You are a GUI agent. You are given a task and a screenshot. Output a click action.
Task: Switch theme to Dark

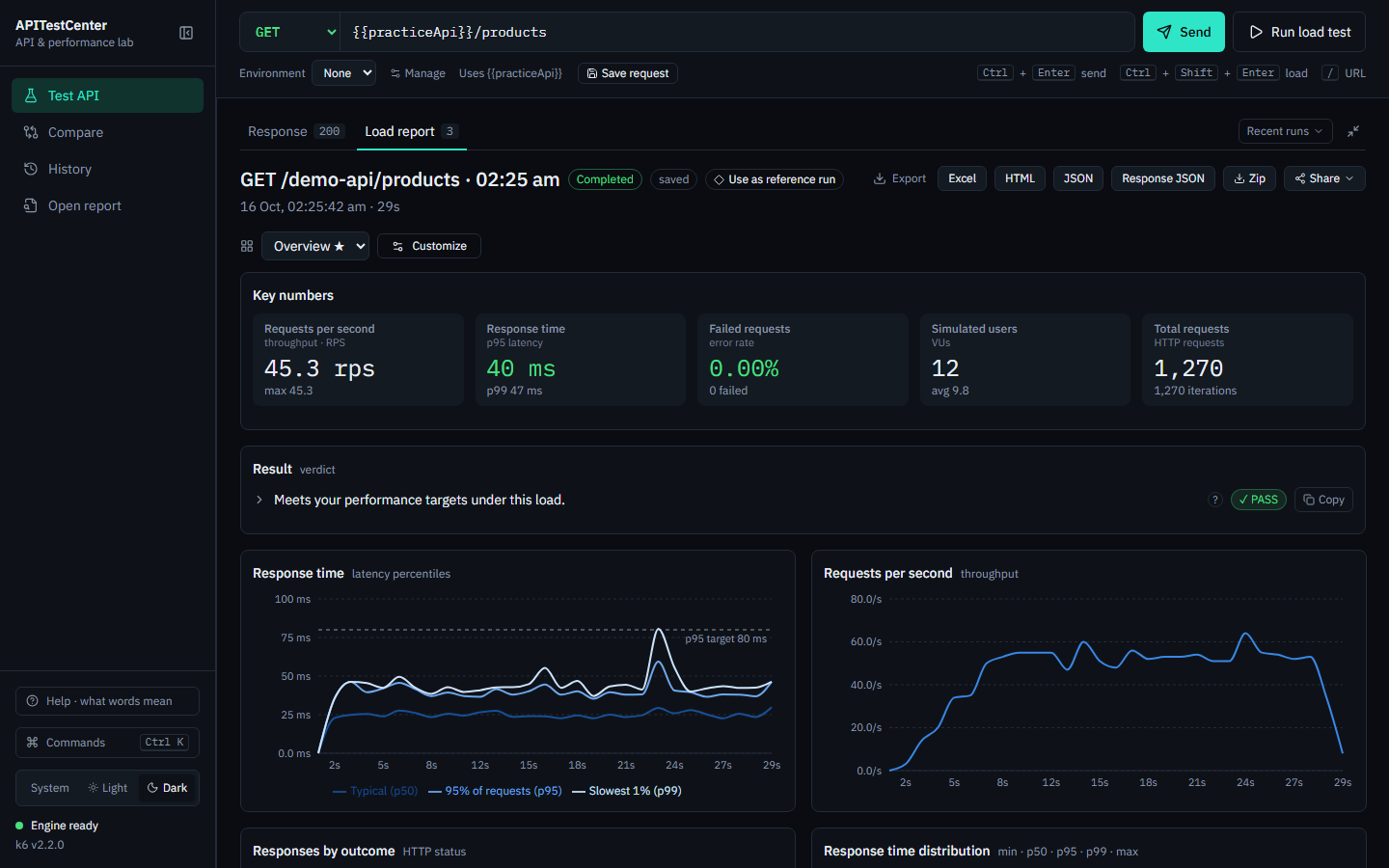pos(168,788)
